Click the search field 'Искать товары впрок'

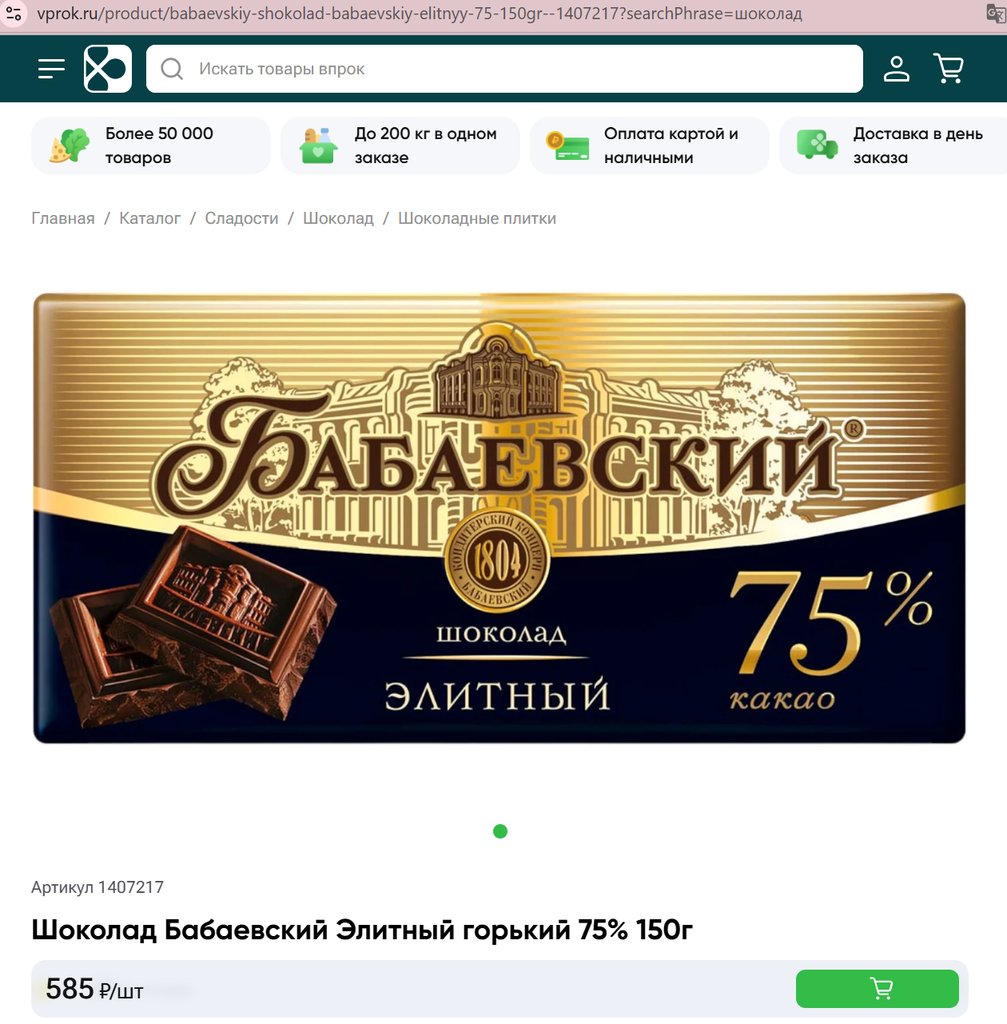coord(504,69)
